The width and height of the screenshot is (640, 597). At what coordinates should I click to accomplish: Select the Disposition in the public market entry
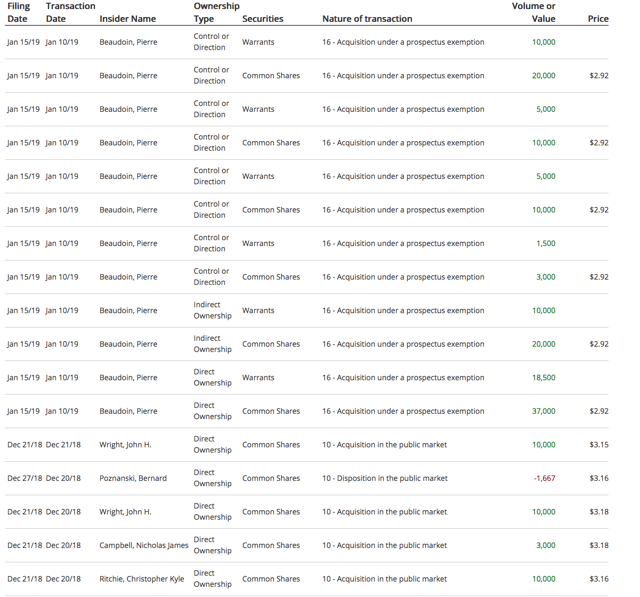tap(384, 478)
